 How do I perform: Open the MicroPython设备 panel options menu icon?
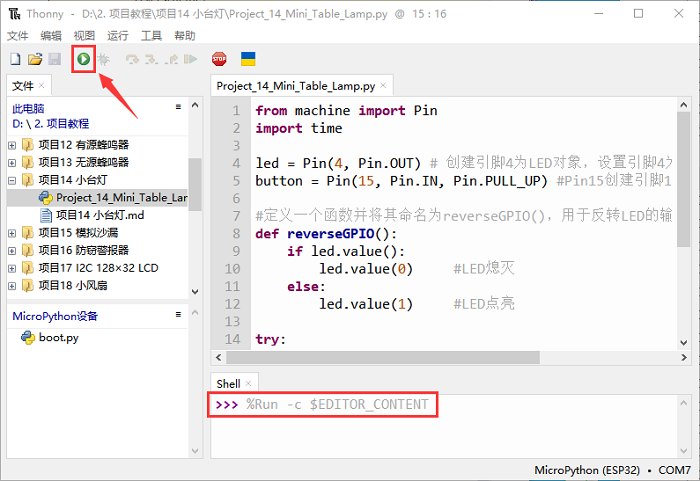[178, 315]
